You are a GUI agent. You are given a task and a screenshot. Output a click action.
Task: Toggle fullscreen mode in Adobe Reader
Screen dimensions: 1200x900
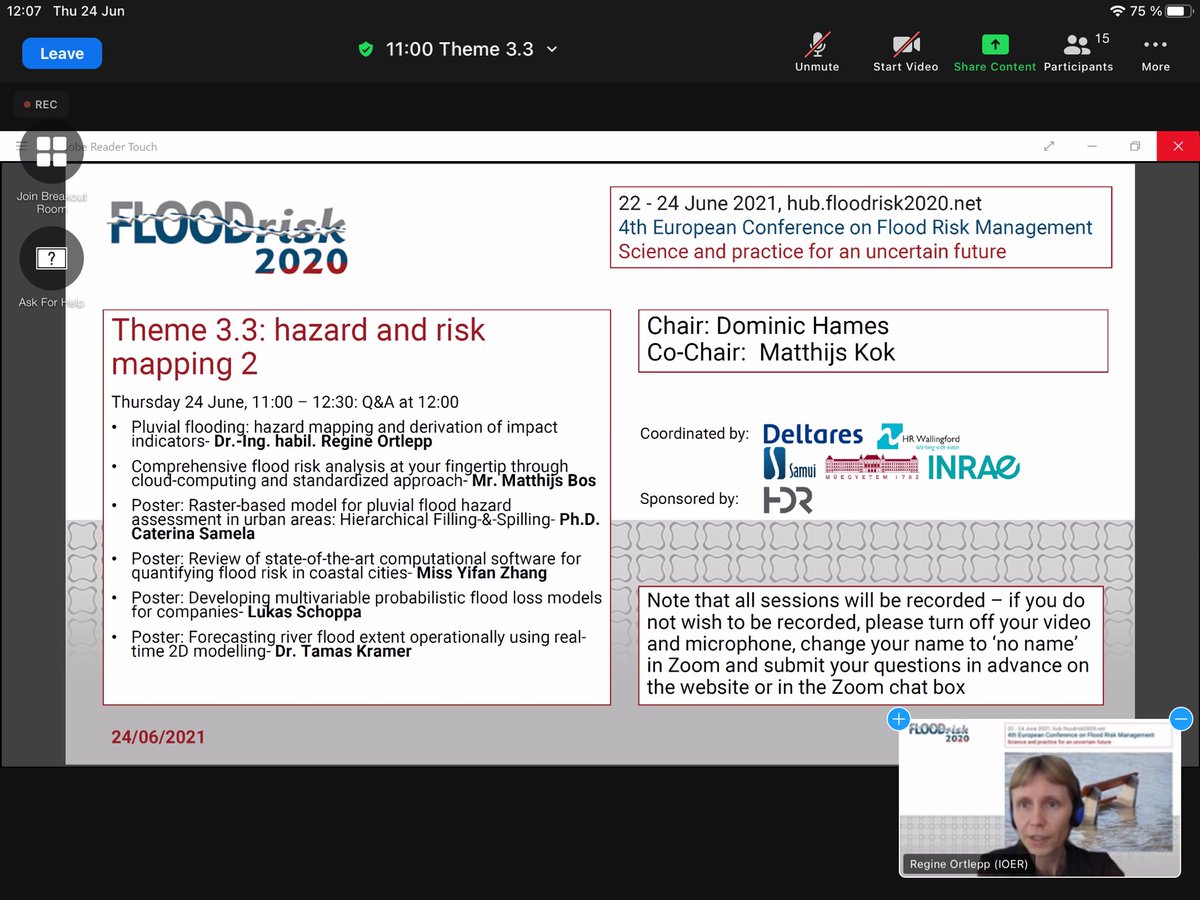click(x=1049, y=146)
